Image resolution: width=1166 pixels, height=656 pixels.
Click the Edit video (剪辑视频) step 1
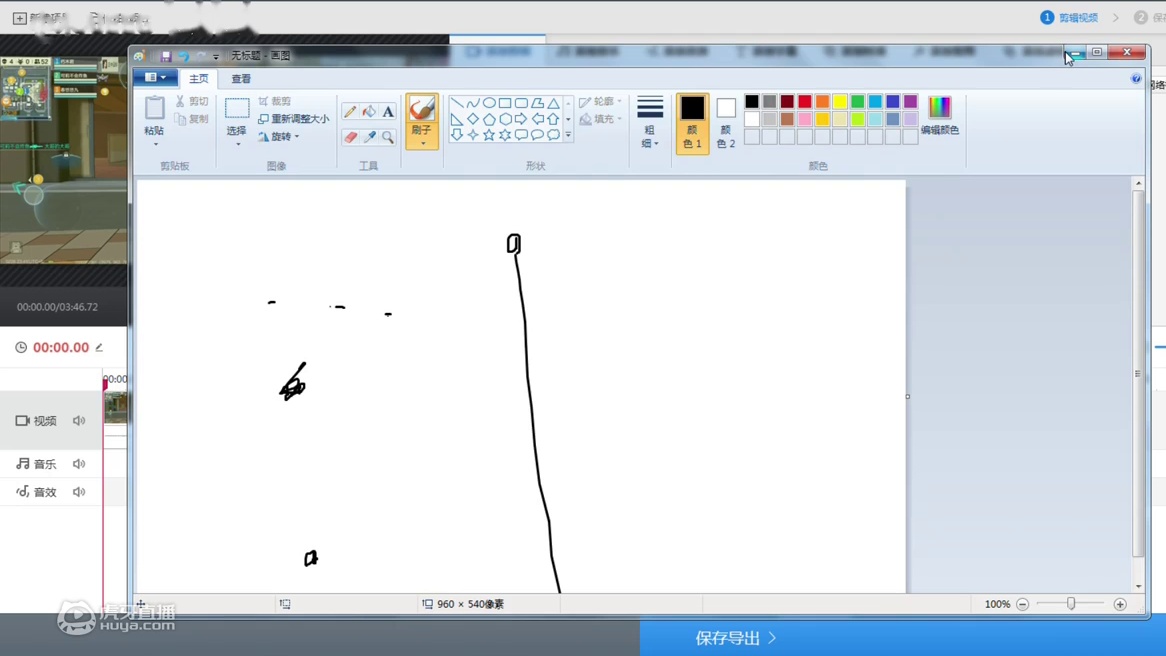pos(1069,17)
